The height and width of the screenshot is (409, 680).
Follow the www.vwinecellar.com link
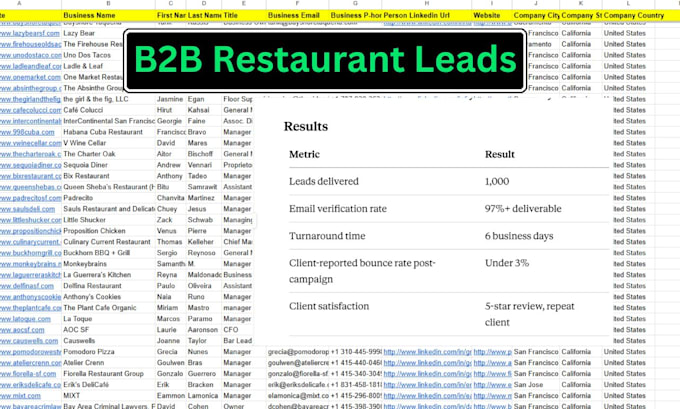(x=31, y=143)
